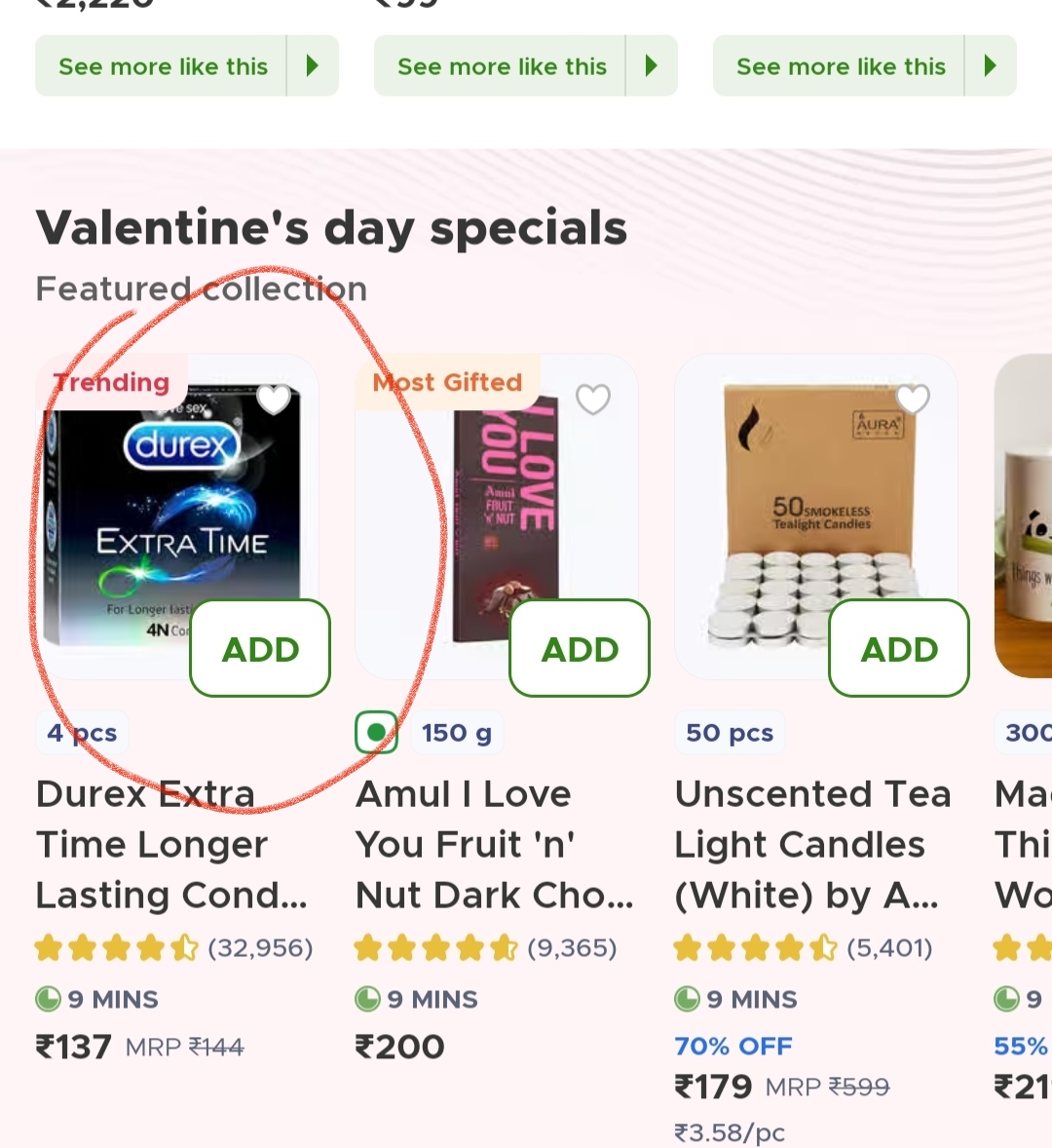Screen dimensions: 1052x1148
Task: Click first See more like this arrow
Action: pyautogui.click(x=313, y=66)
